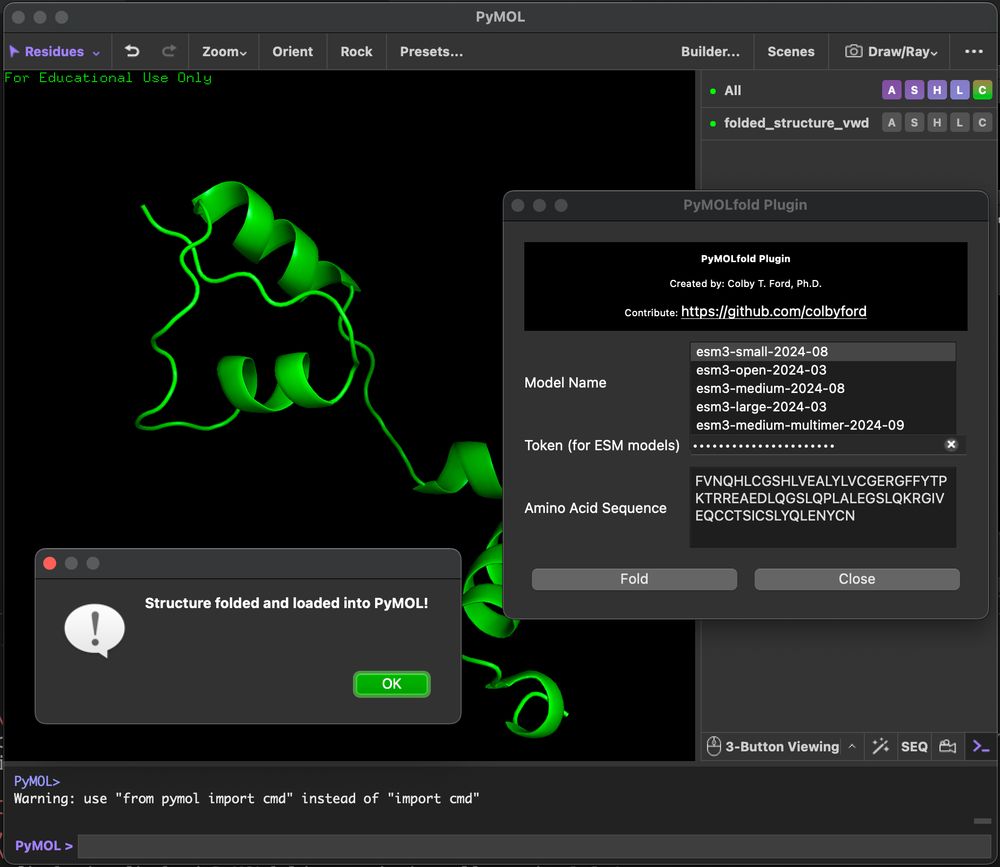
Task: Click the PyMOL command input field
Action: 534,847
